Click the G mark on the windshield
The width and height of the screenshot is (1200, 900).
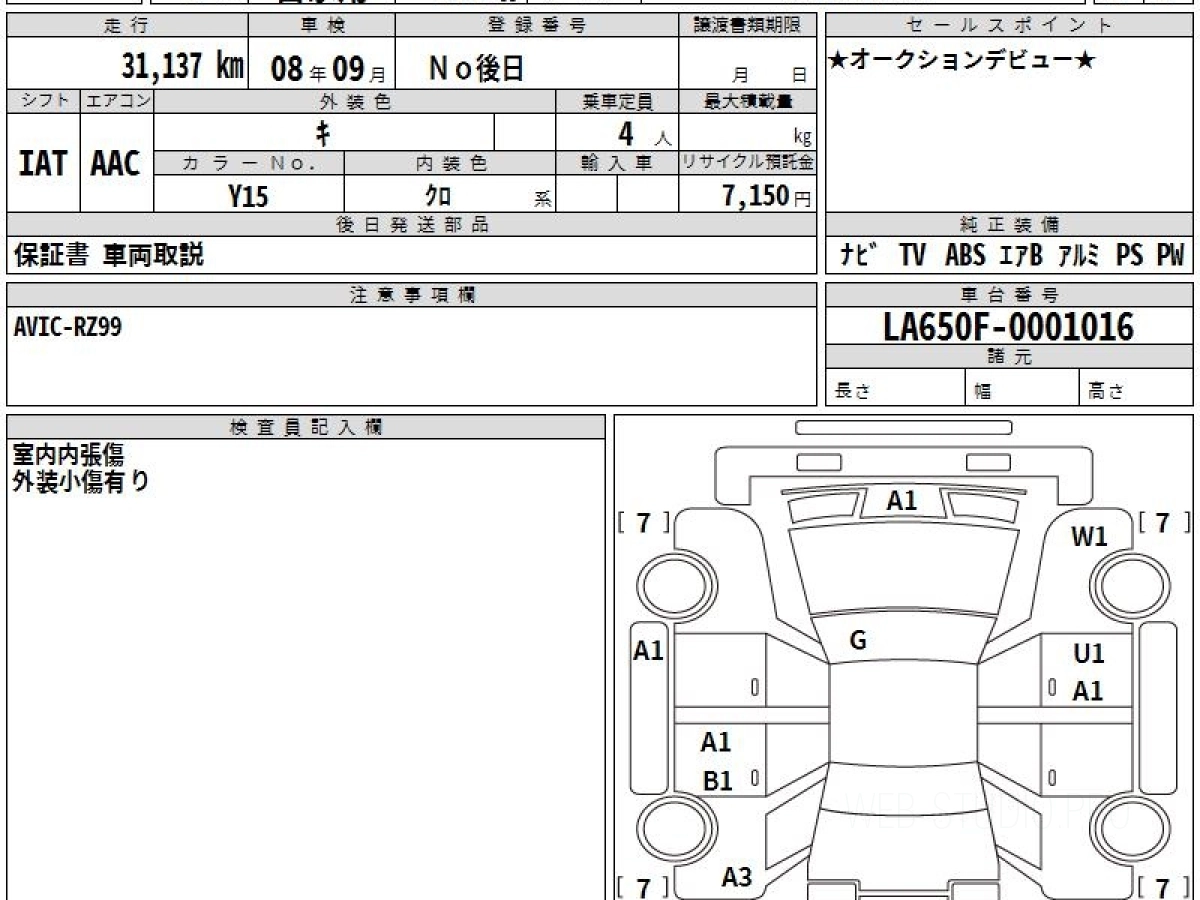click(x=858, y=642)
